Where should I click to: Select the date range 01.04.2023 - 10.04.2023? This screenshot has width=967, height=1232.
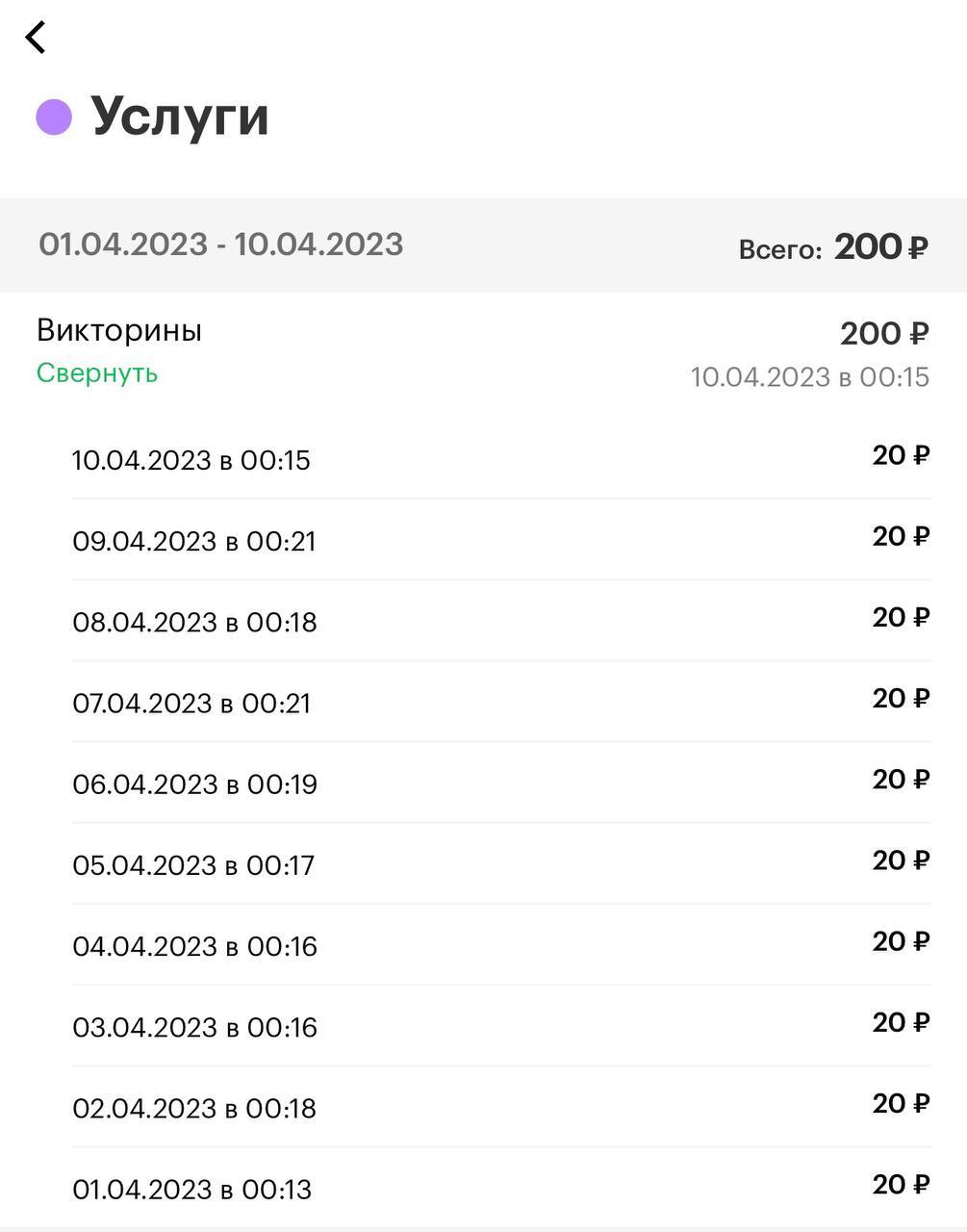tap(220, 244)
